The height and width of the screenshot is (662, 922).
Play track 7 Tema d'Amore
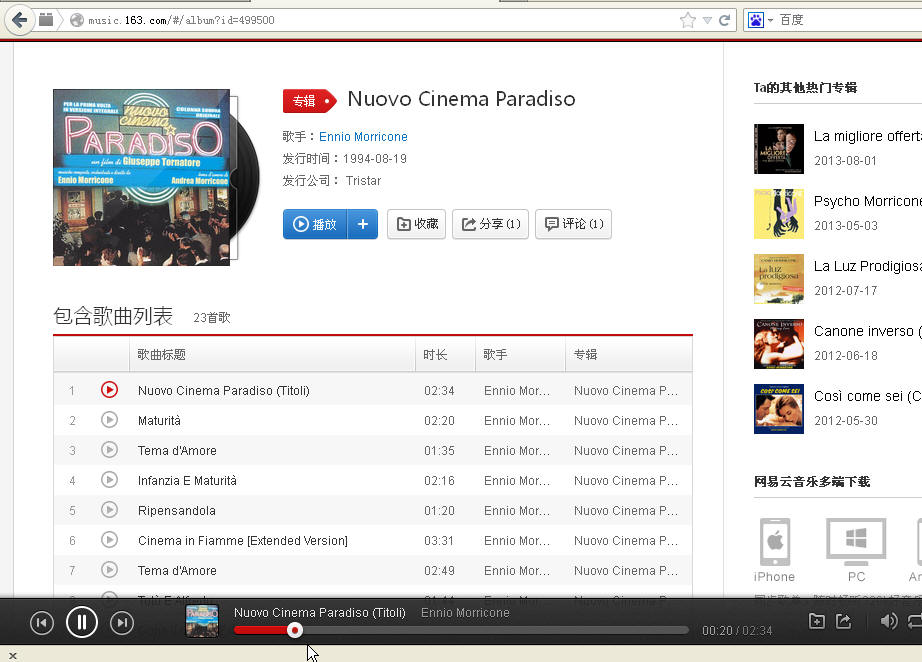click(109, 570)
